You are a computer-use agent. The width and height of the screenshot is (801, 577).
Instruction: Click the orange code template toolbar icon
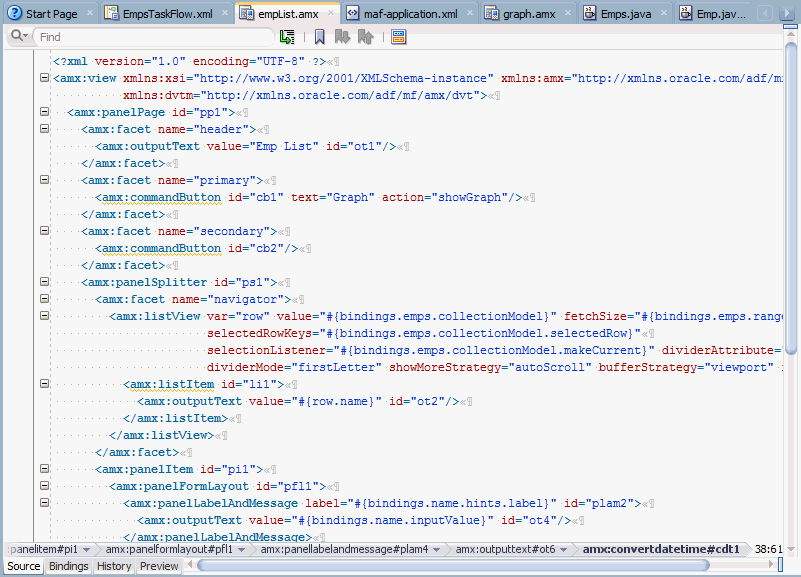(x=398, y=37)
